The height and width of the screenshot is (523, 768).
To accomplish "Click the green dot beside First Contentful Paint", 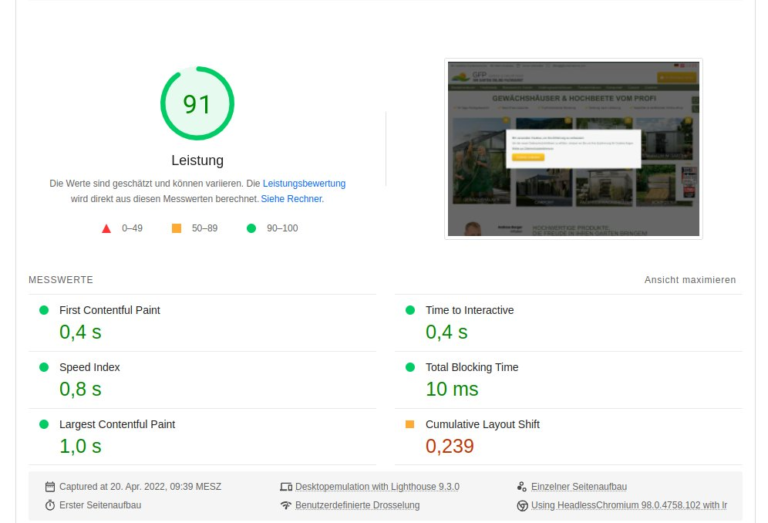I will coord(44,310).
